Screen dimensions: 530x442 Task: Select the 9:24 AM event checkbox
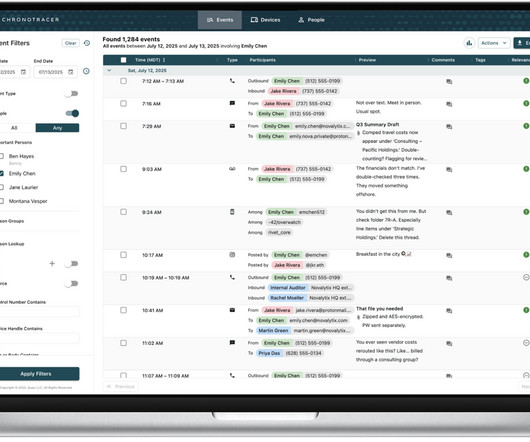pos(123,212)
